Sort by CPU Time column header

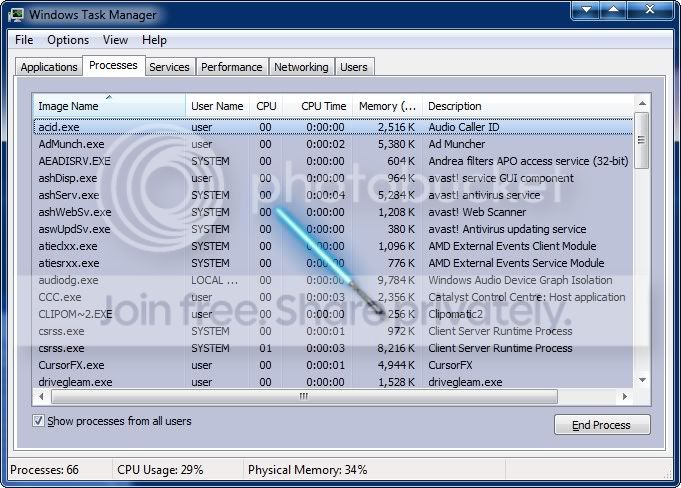pos(317,106)
